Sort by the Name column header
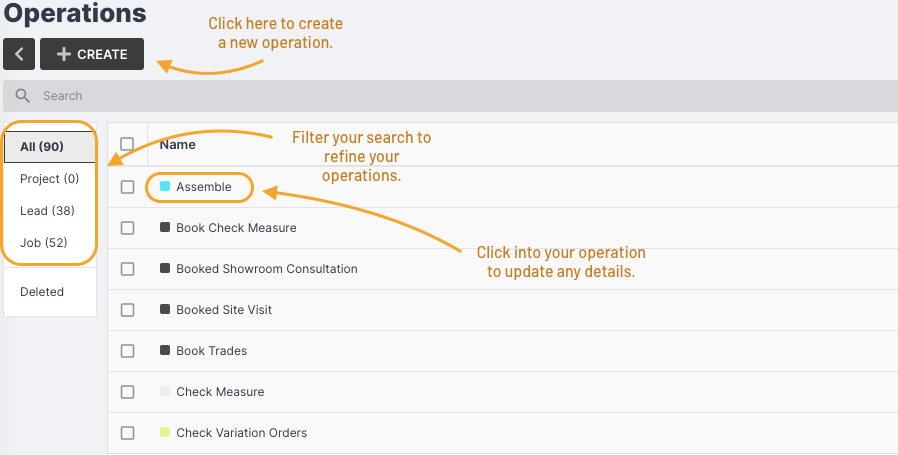 tap(178, 145)
